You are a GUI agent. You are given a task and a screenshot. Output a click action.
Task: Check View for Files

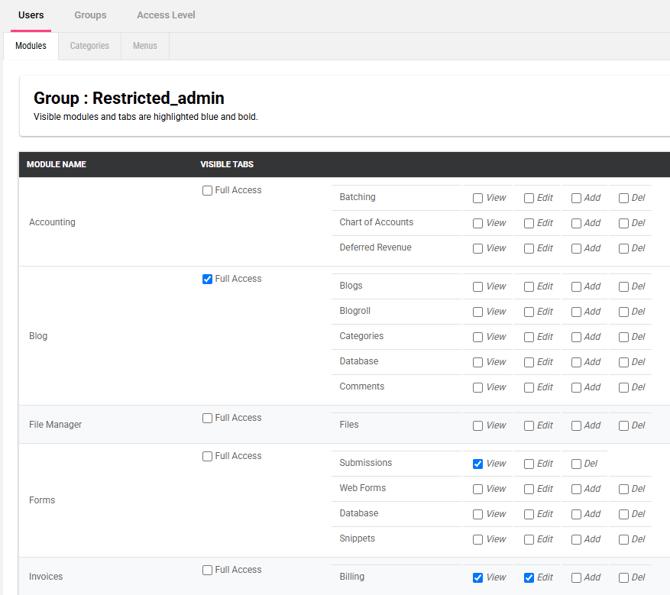[x=478, y=426]
